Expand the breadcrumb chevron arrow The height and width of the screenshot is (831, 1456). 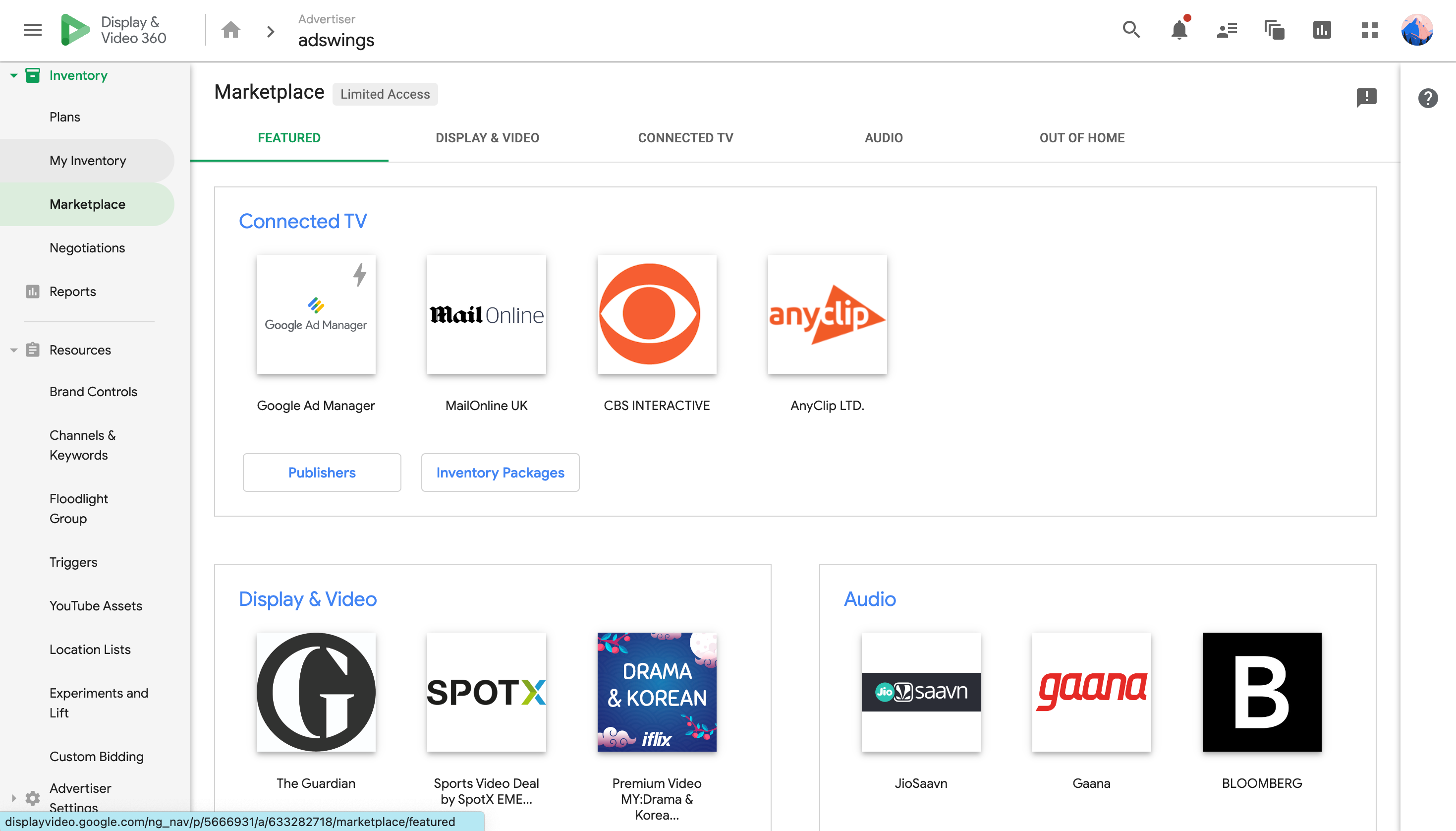click(x=271, y=31)
